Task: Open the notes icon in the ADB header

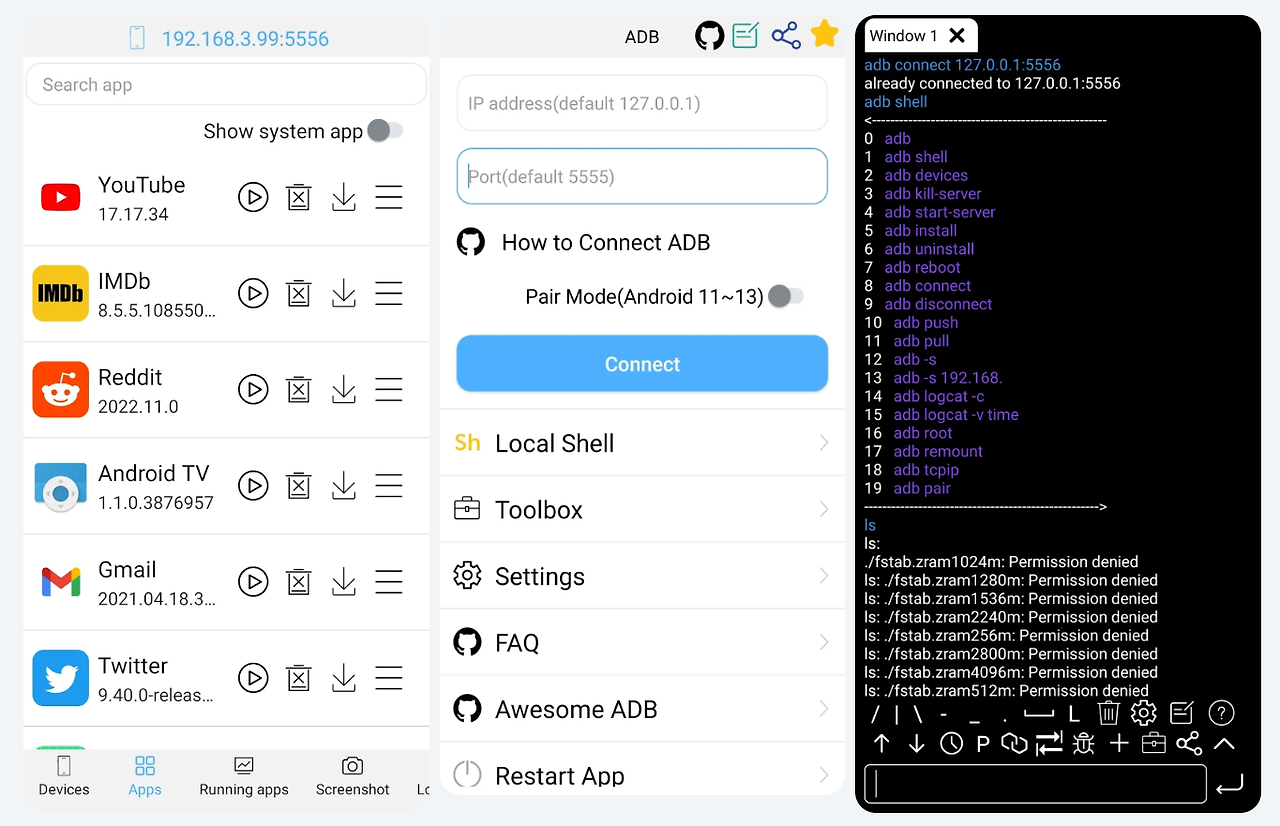Action: tap(746, 36)
